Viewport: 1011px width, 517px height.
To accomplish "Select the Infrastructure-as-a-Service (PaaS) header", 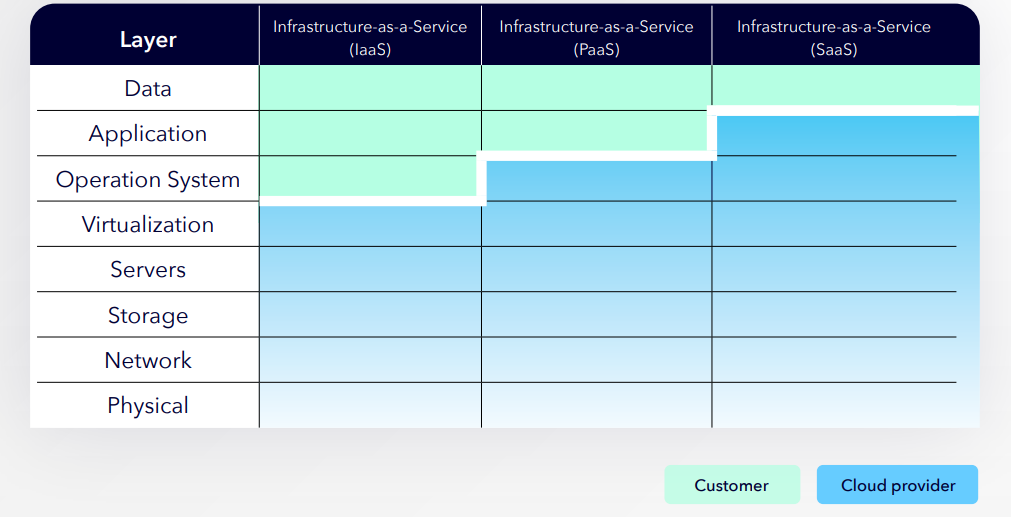I will pyautogui.click(x=596, y=37).
